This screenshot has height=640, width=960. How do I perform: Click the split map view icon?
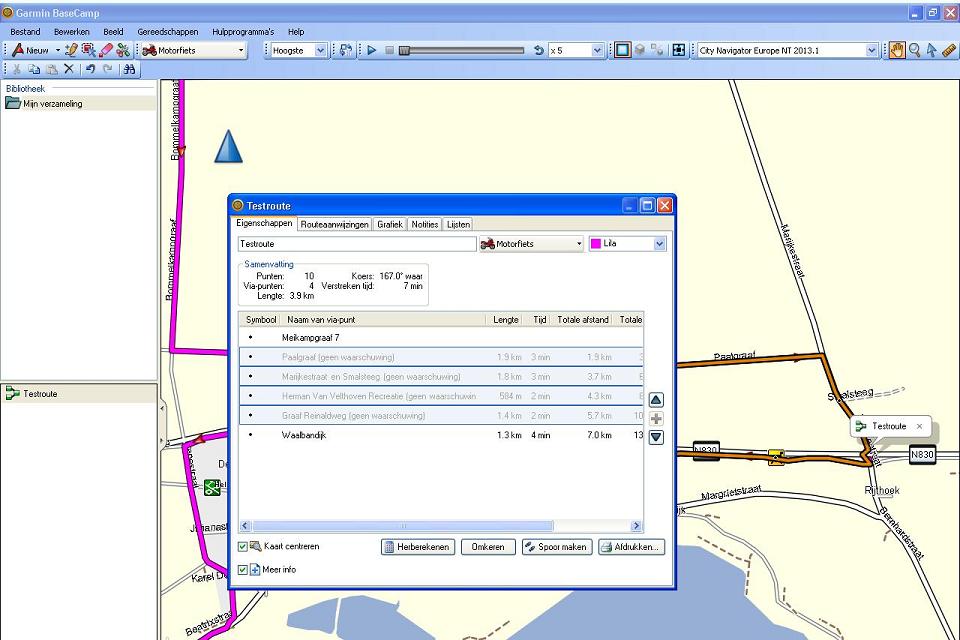click(657, 50)
